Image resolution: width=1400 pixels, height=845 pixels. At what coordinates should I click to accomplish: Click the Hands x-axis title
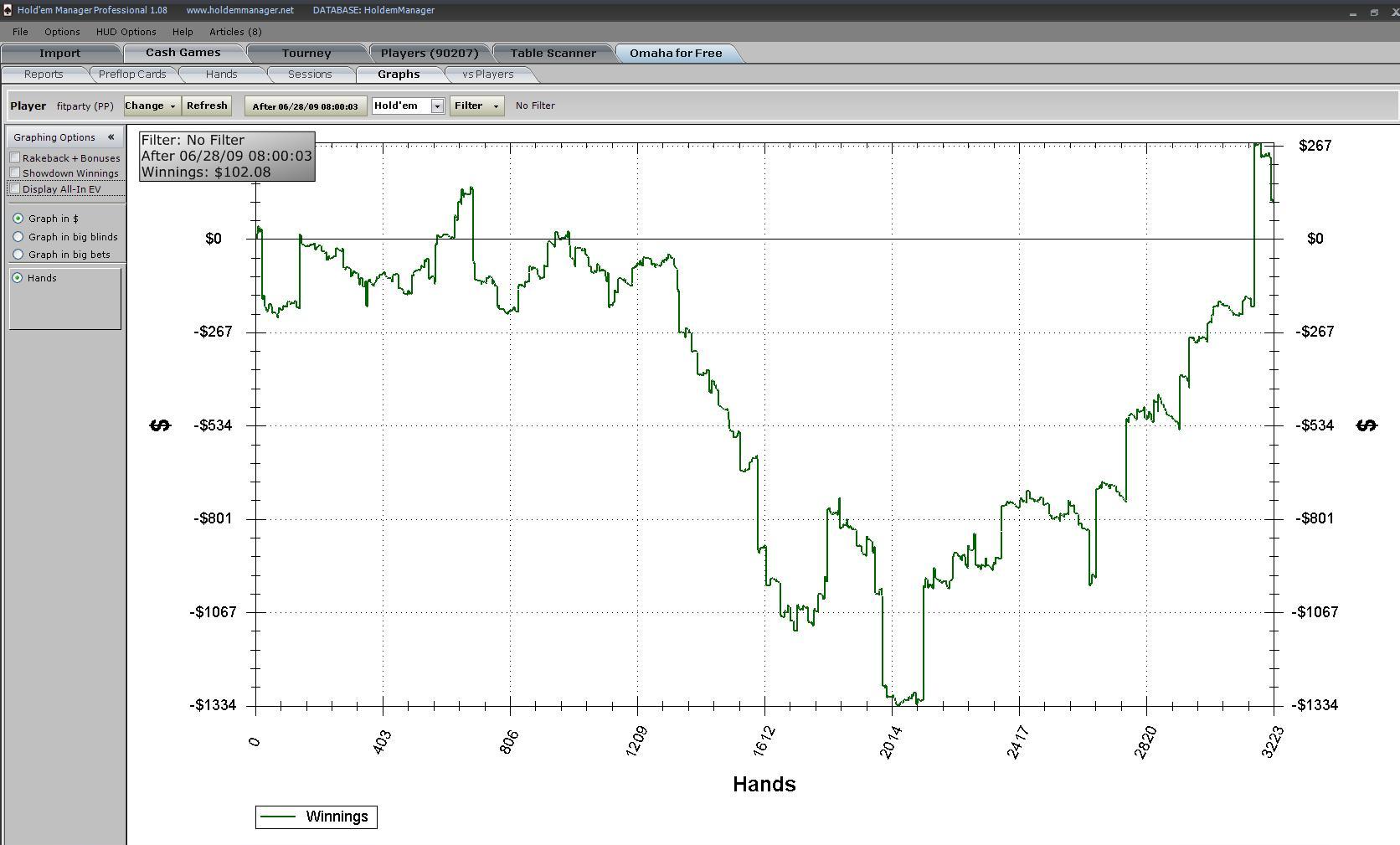pyautogui.click(x=764, y=785)
